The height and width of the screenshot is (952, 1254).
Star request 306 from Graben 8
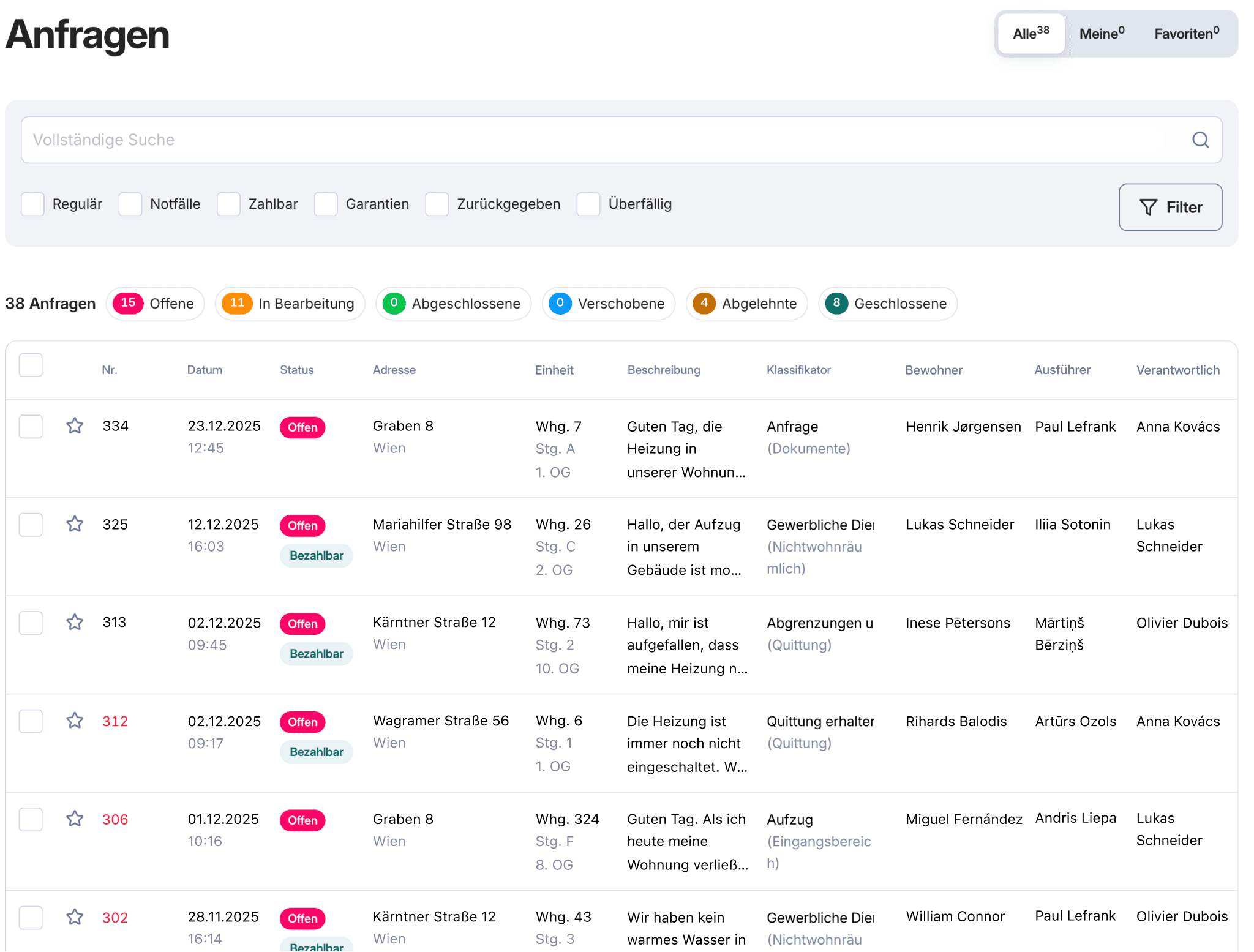(75, 819)
